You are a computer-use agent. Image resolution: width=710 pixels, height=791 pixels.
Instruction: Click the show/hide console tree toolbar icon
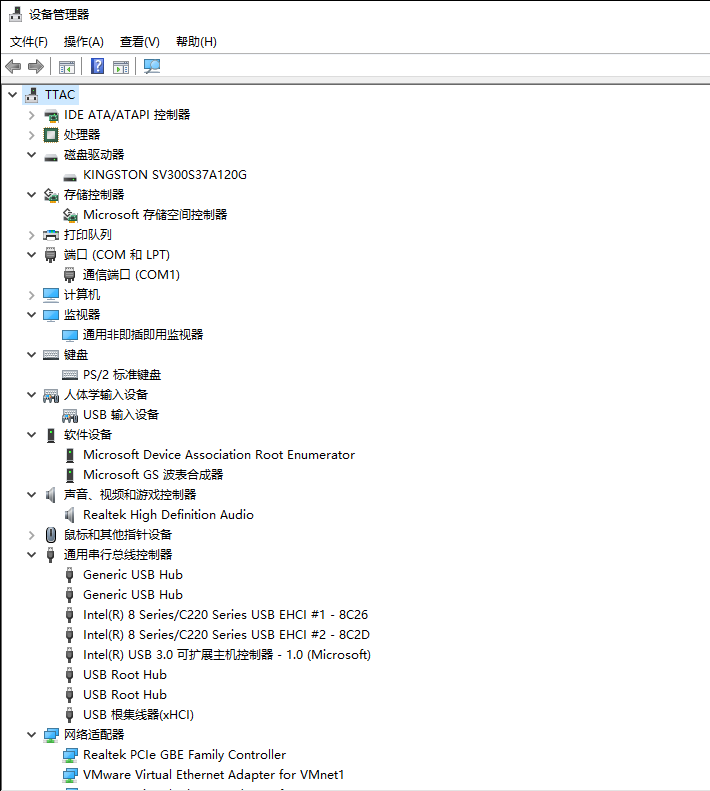(67, 67)
